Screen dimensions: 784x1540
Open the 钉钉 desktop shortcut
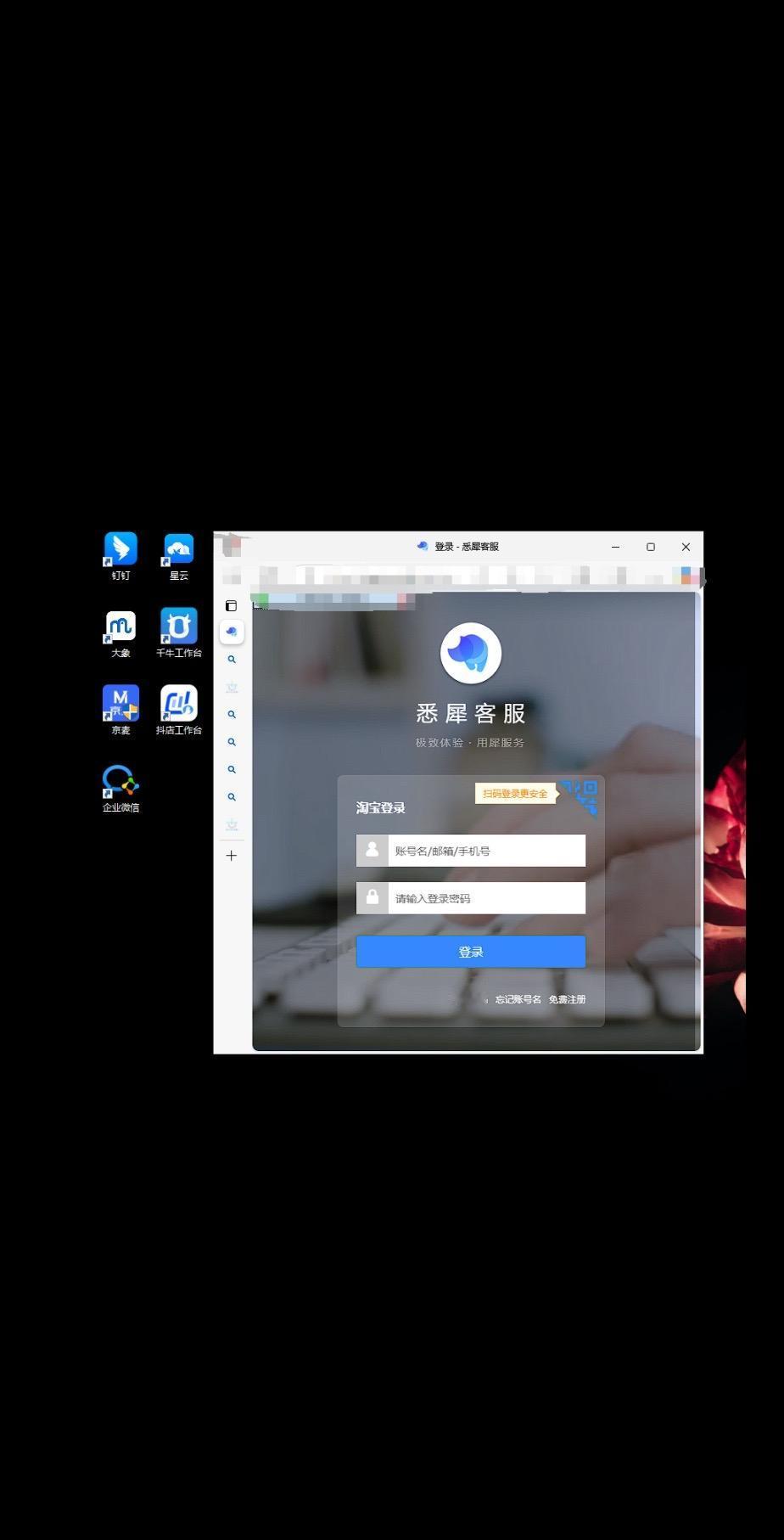point(120,556)
